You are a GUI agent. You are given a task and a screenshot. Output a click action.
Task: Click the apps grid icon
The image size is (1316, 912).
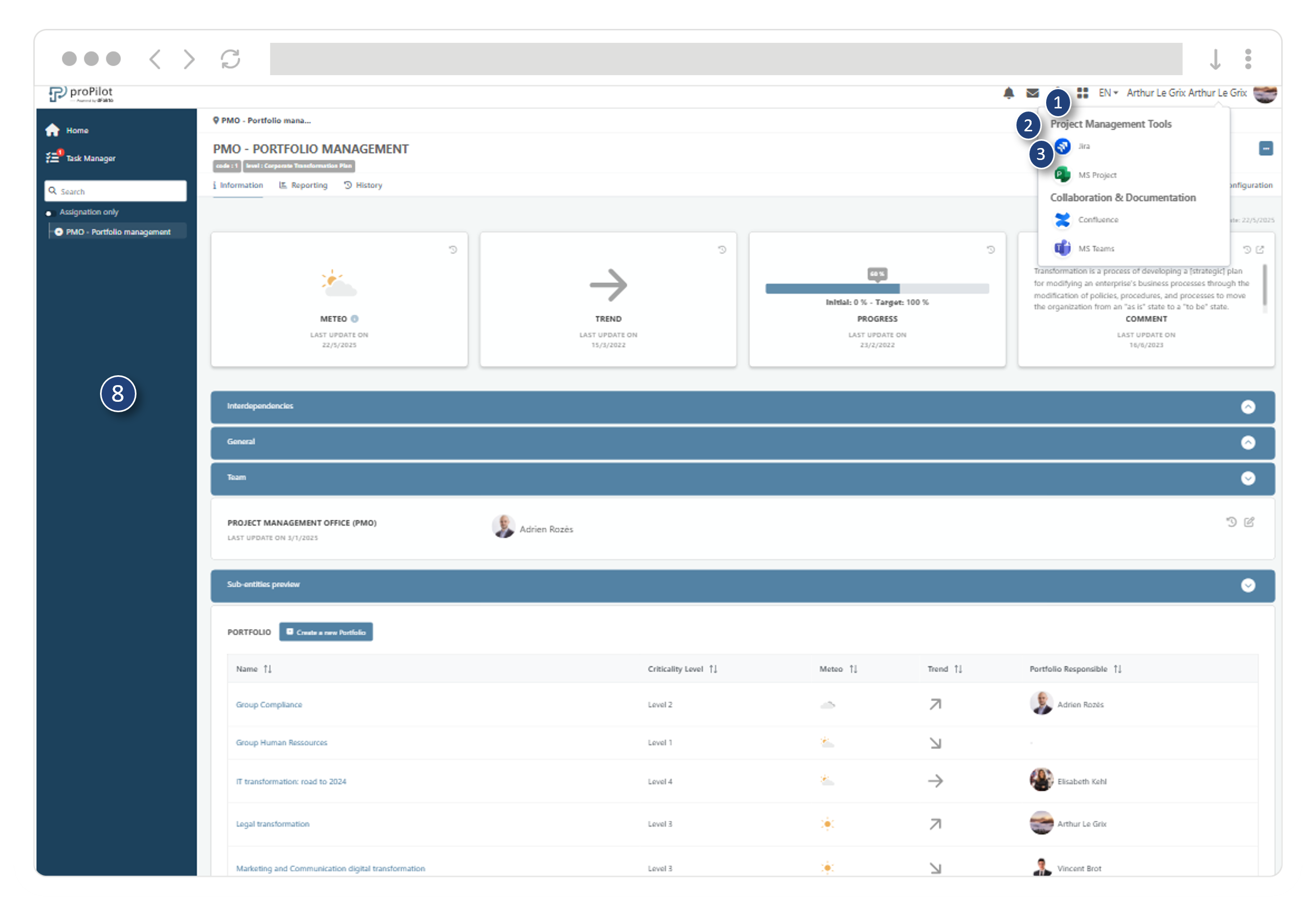tap(1083, 93)
